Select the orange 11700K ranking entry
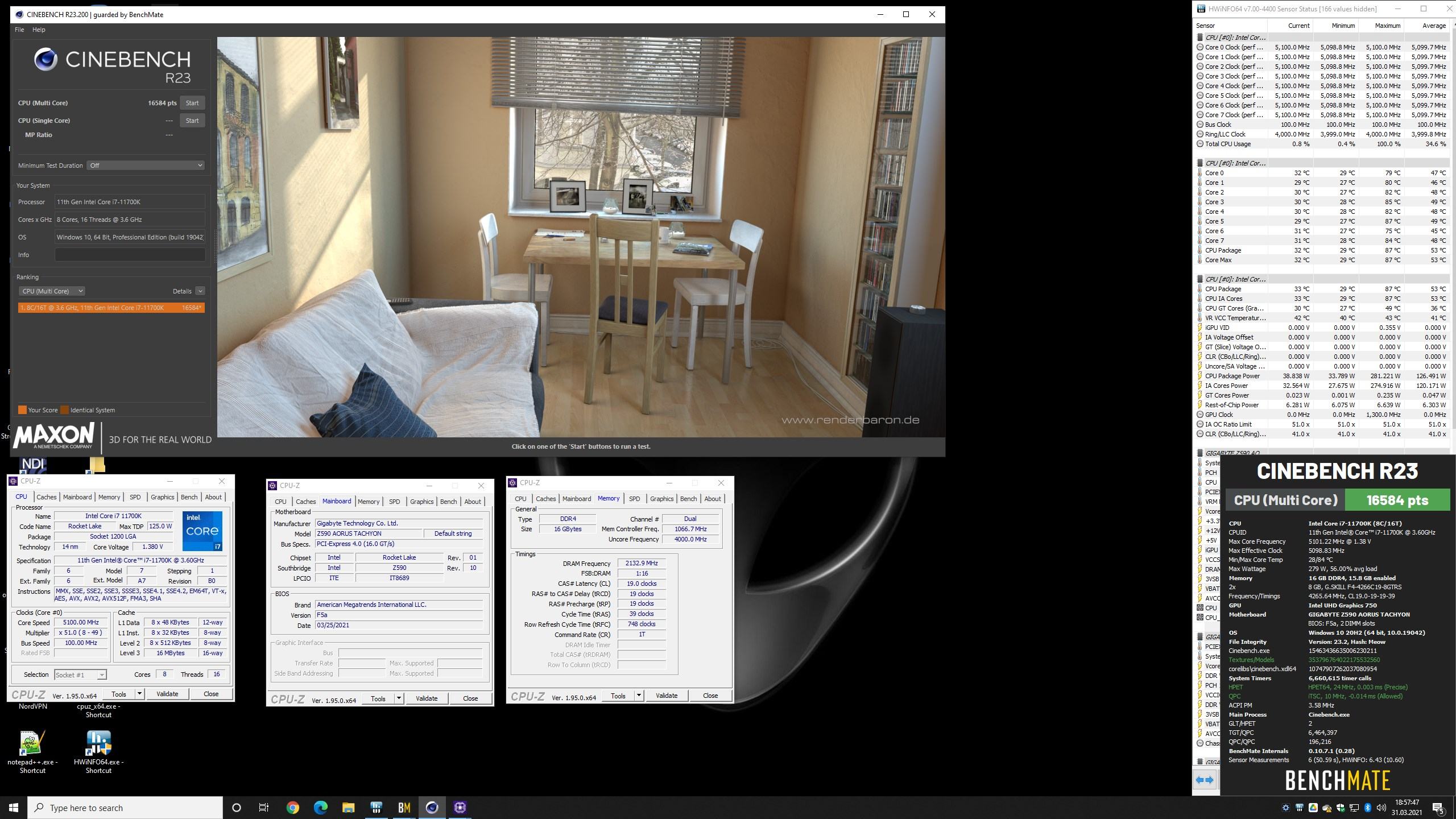This screenshot has width=1456, height=819. (111, 308)
